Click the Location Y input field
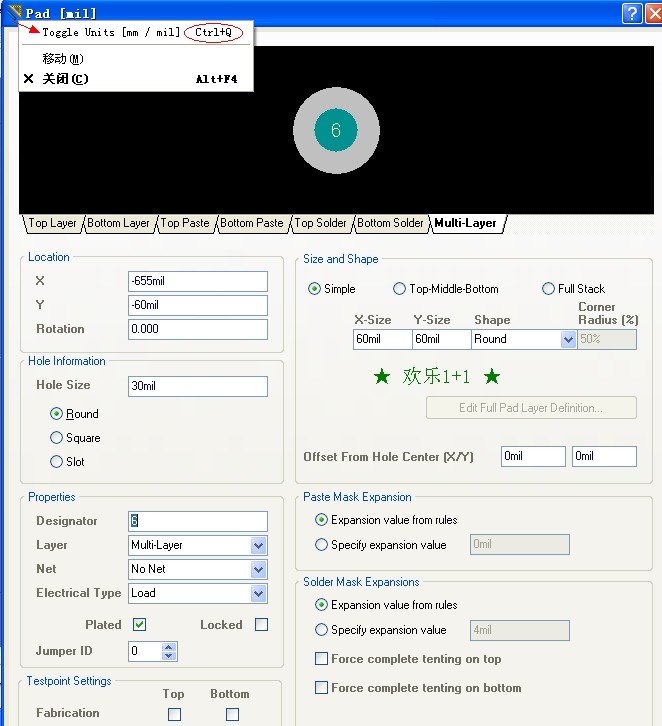 tap(198, 305)
